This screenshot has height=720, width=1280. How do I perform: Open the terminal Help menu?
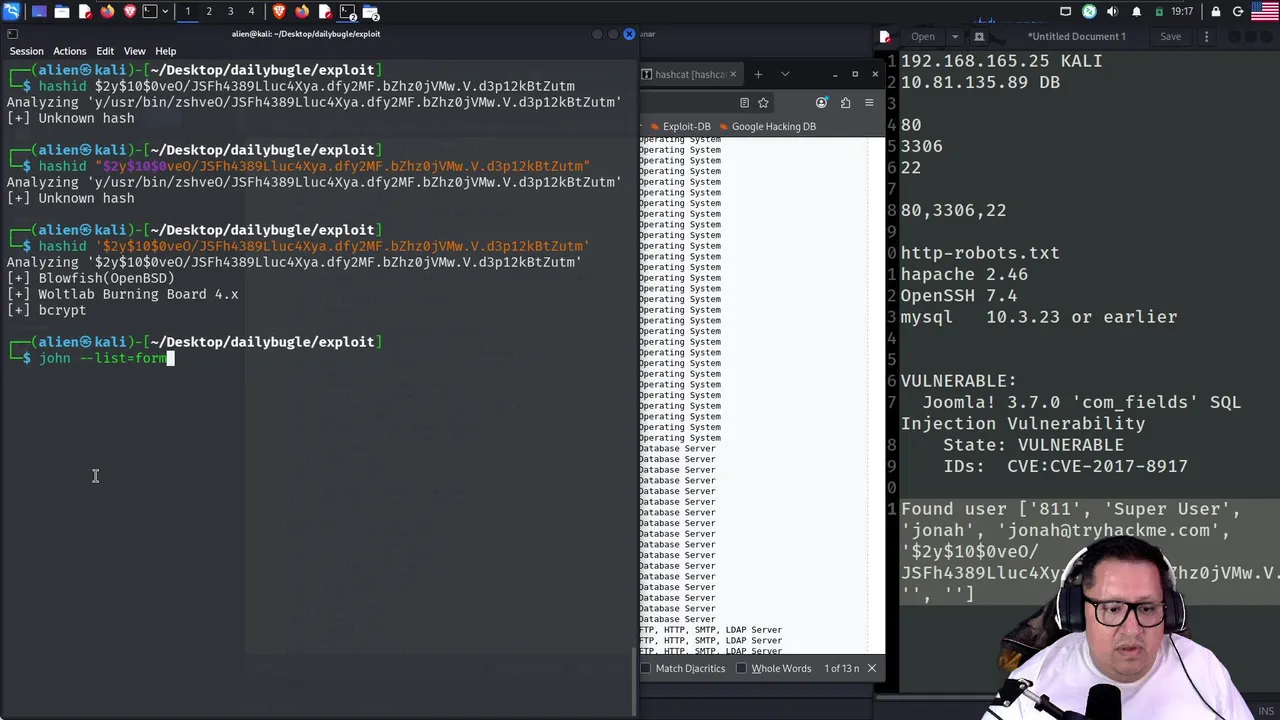tap(165, 51)
